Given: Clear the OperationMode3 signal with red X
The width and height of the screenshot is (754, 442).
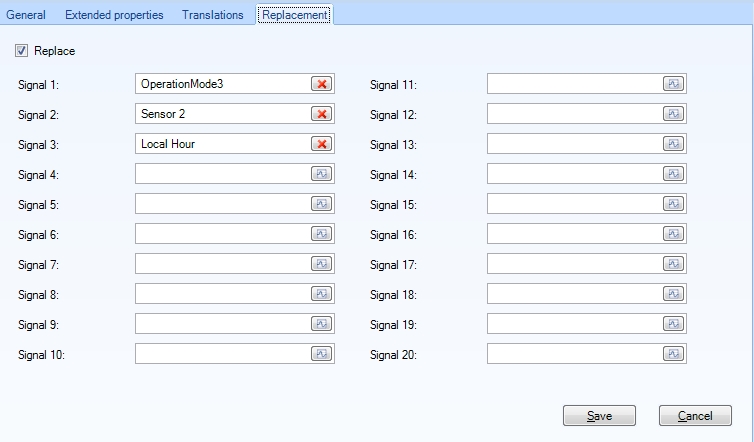Looking at the screenshot, I should 322,84.
